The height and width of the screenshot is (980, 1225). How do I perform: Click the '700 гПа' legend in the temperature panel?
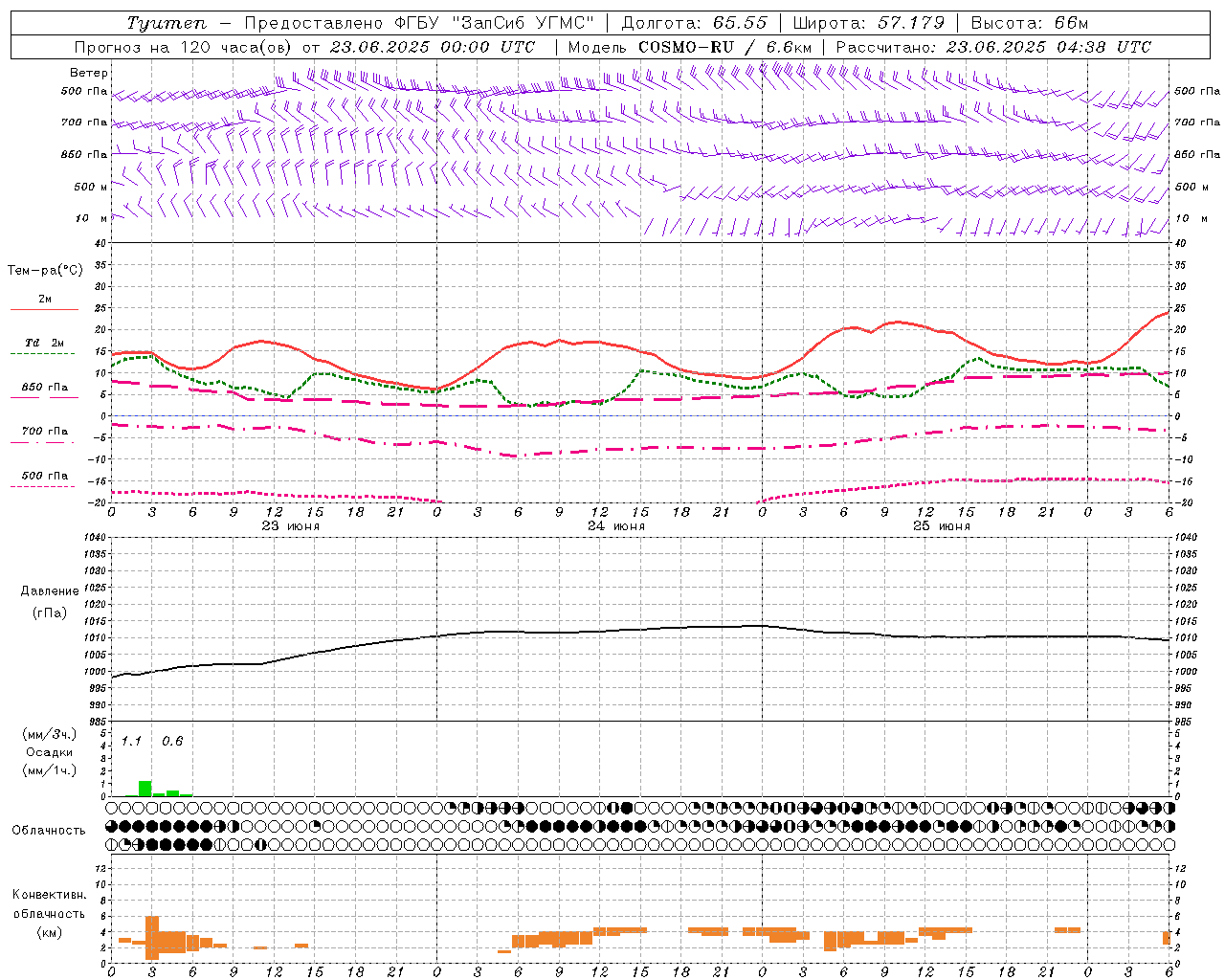45,432
